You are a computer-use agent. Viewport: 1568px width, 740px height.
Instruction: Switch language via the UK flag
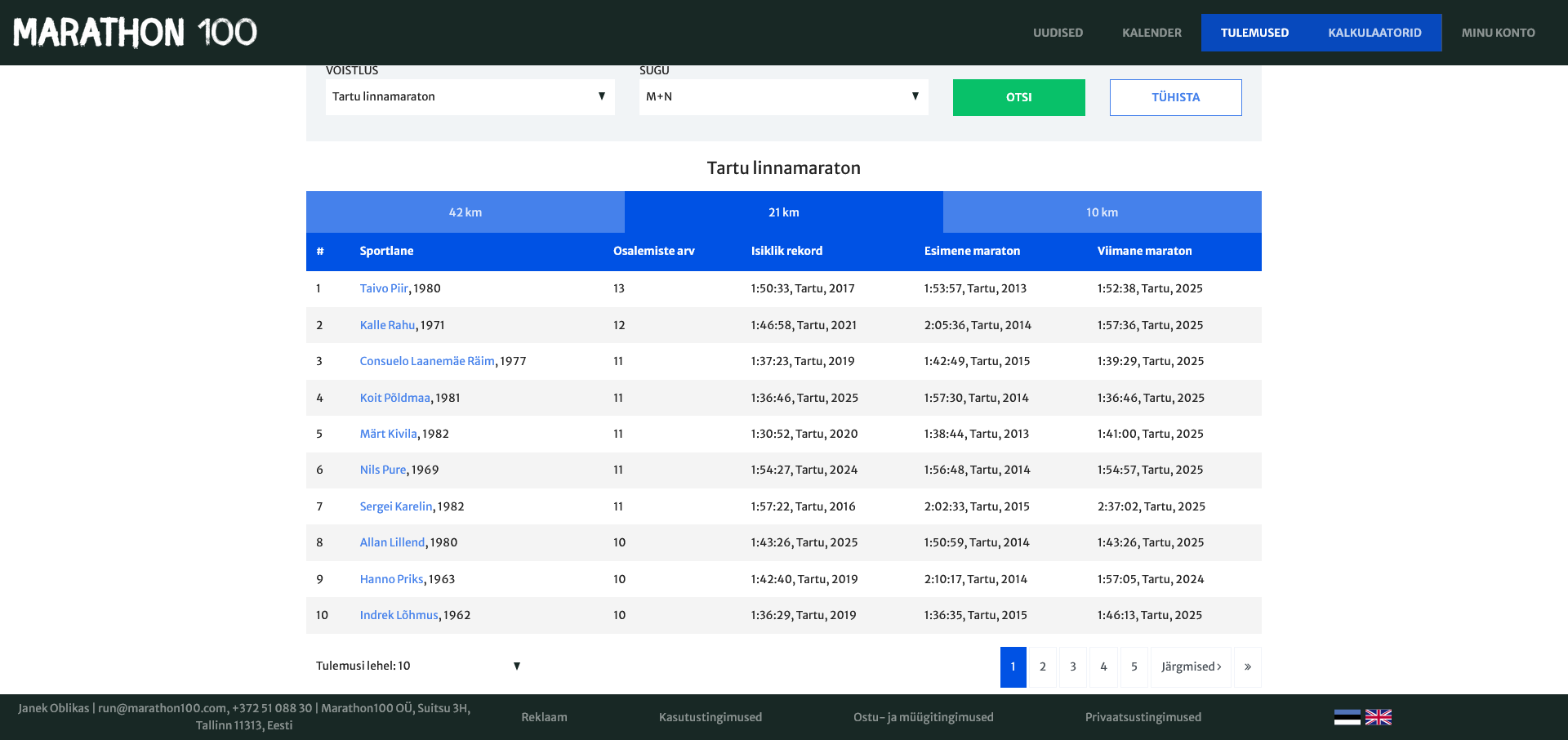click(x=1379, y=717)
